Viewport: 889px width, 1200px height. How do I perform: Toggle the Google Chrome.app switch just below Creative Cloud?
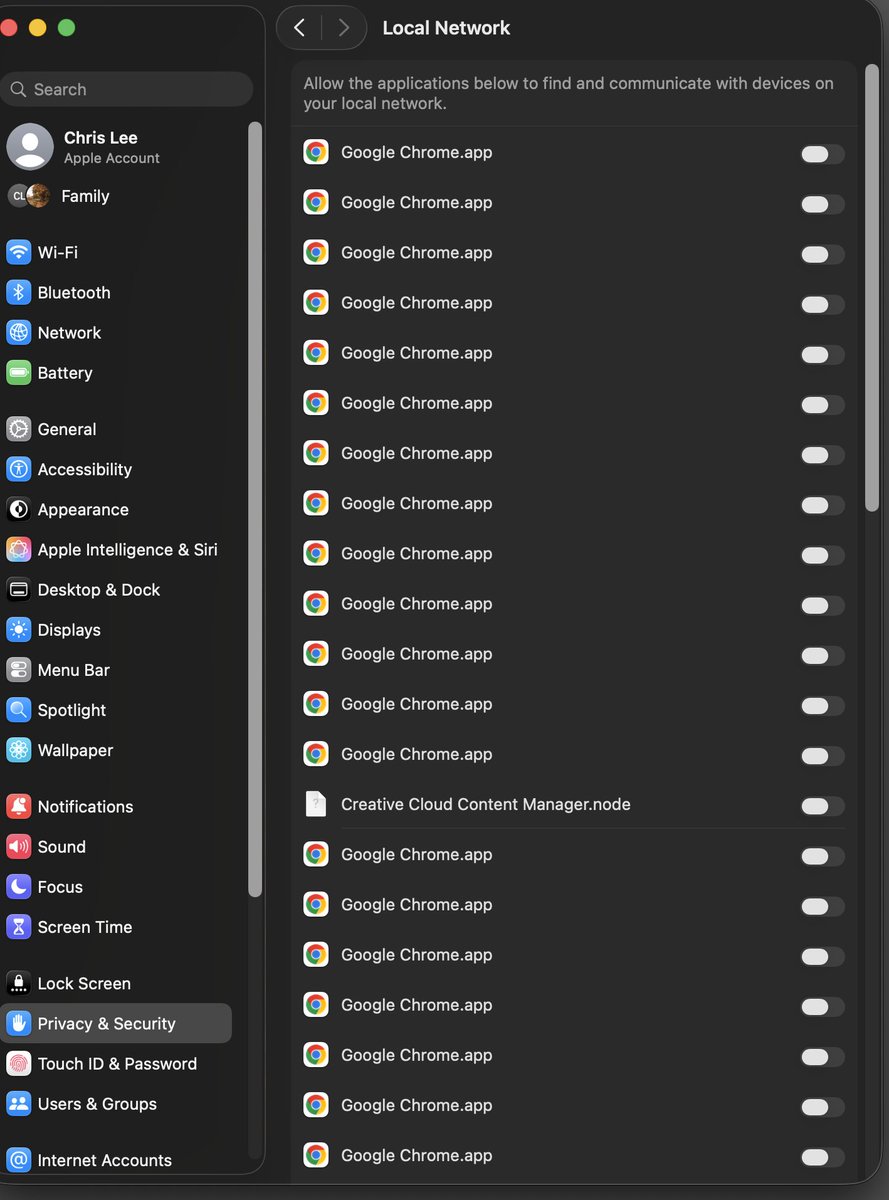point(822,855)
